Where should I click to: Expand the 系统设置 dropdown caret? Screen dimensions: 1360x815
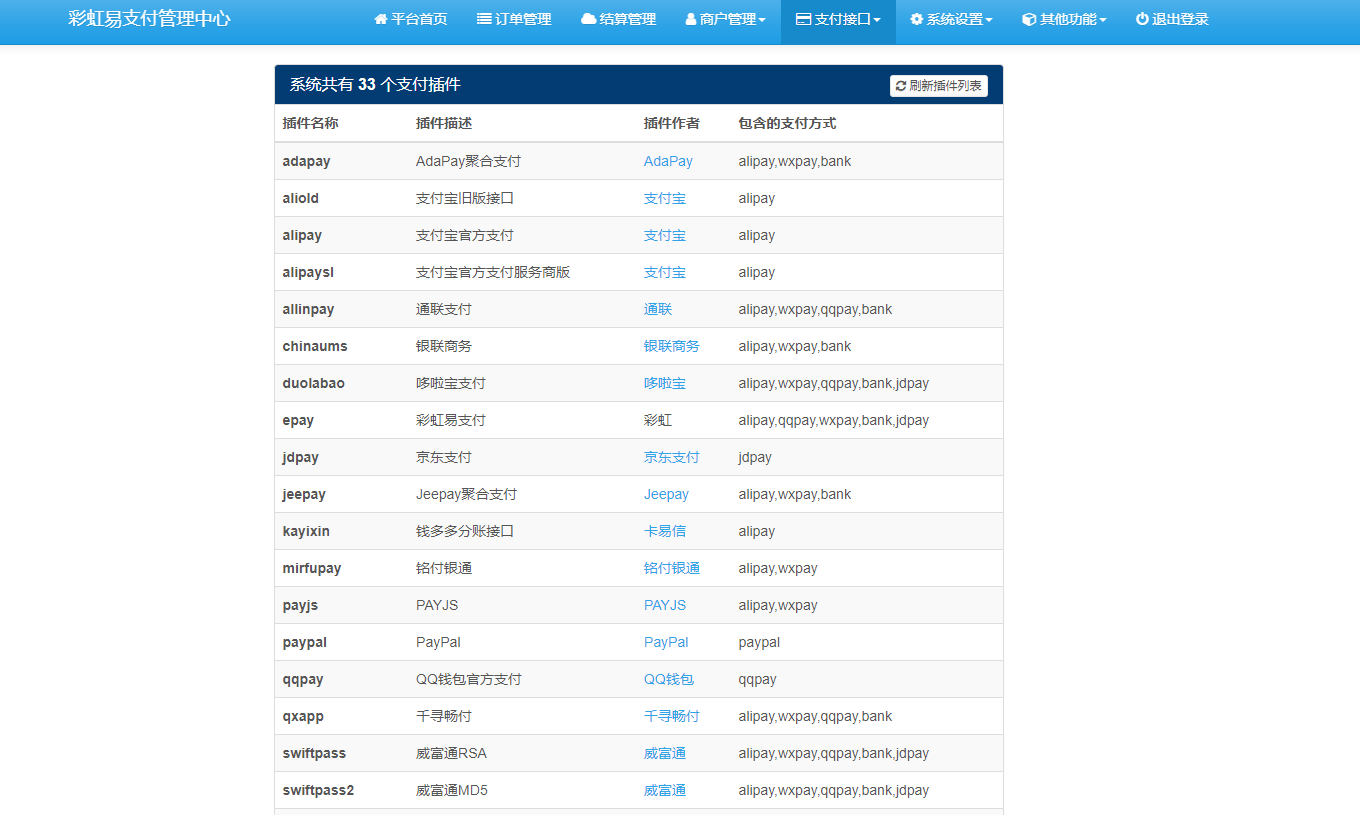coord(989,21)
